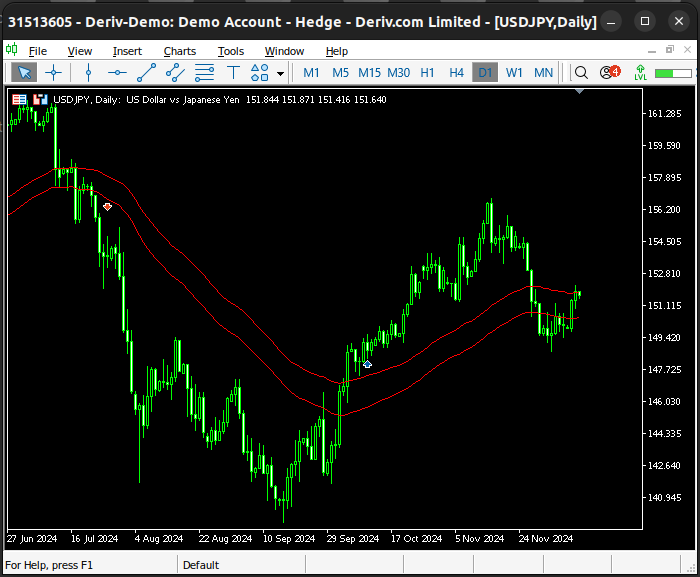Click the 140.945 price scale label
The height and width of the screenshot is (577, 700).
click(x=664, y=497)
